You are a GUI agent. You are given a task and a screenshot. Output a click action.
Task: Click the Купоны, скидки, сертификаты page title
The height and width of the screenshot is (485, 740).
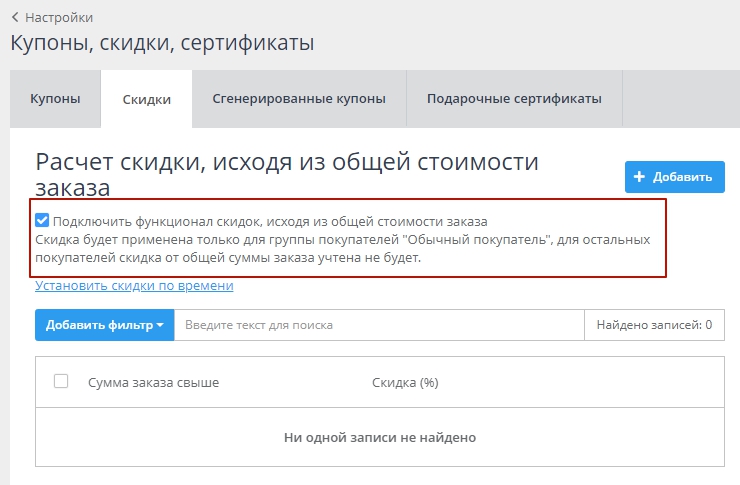[x=162, y=43]
